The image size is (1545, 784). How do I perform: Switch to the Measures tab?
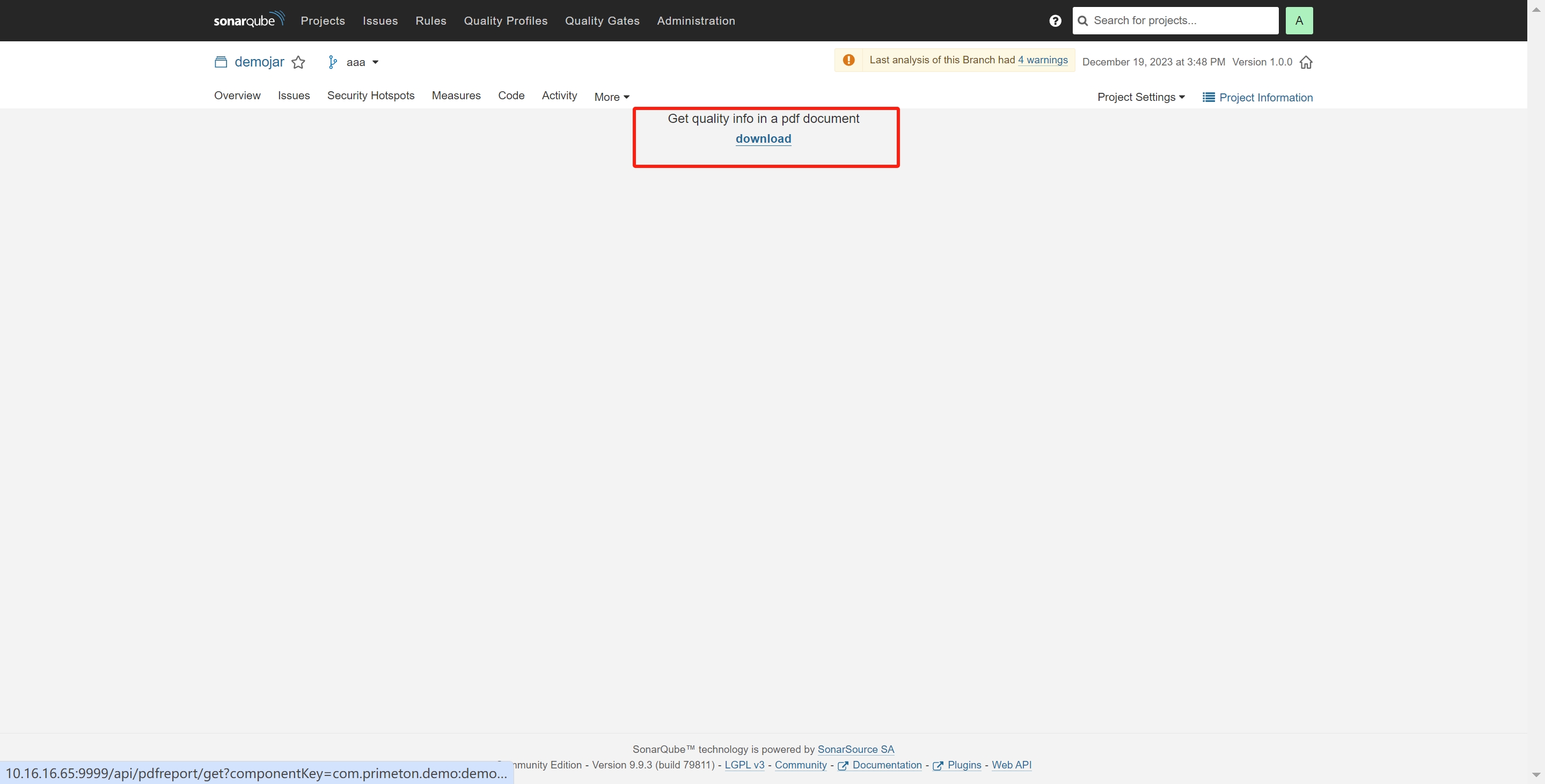click(456, 96)
